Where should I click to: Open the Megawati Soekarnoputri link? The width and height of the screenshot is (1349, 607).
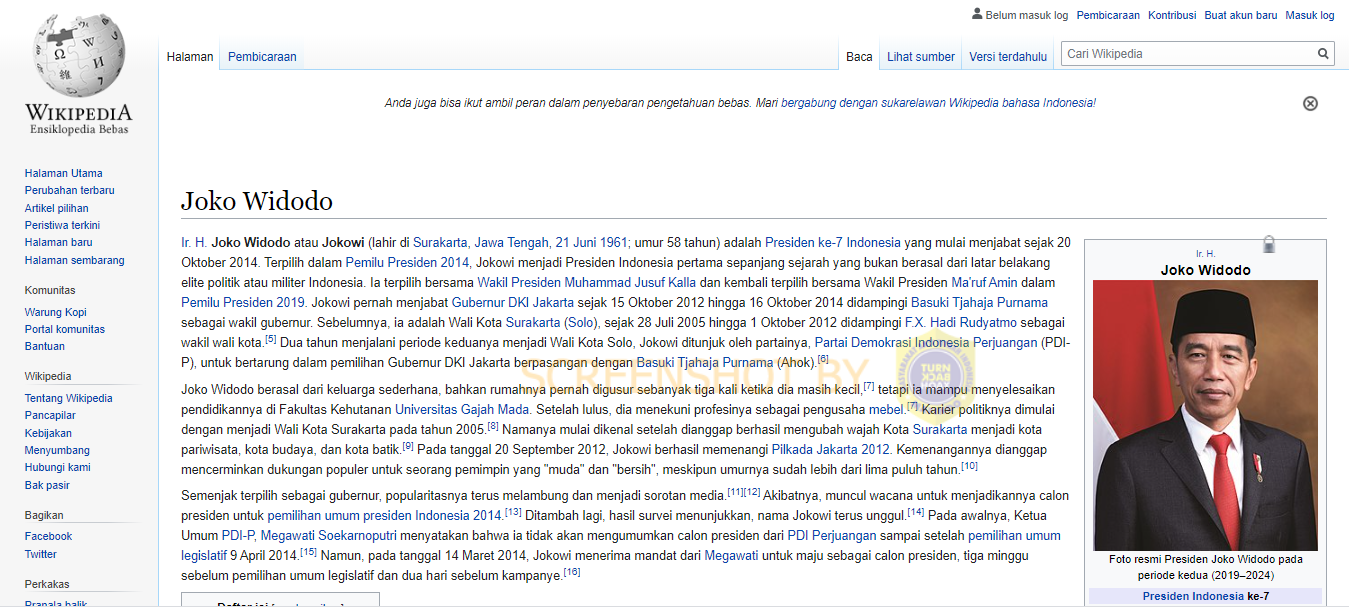[x=331, y=535]
